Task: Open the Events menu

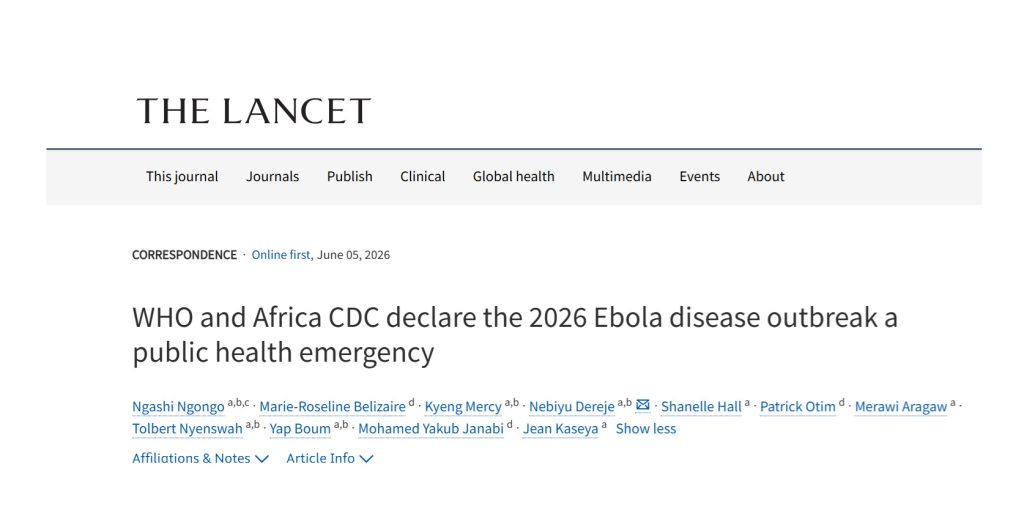Action: (699, 176)
